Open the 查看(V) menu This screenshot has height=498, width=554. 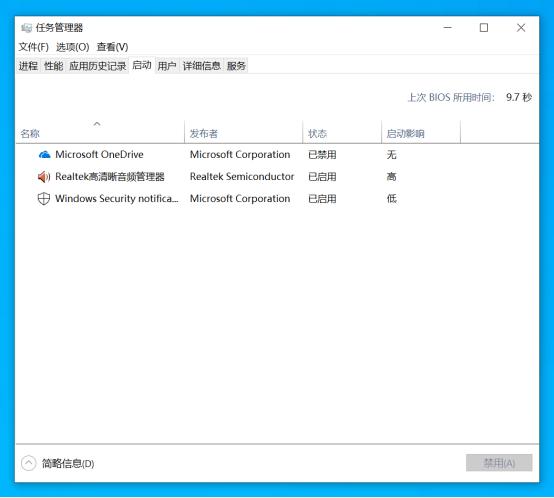pos(112,47)
